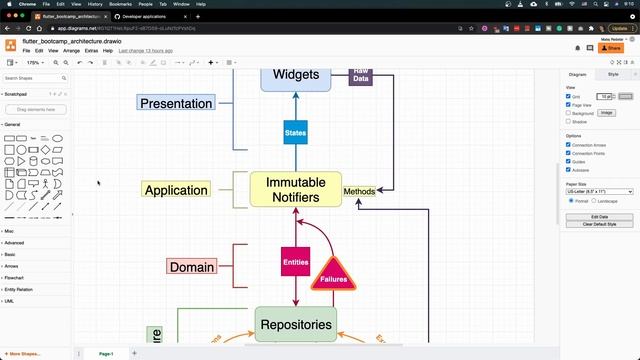The image size is (640, 360).
Task: Open the More Shapes link
Action: click(x=22, y=354)
